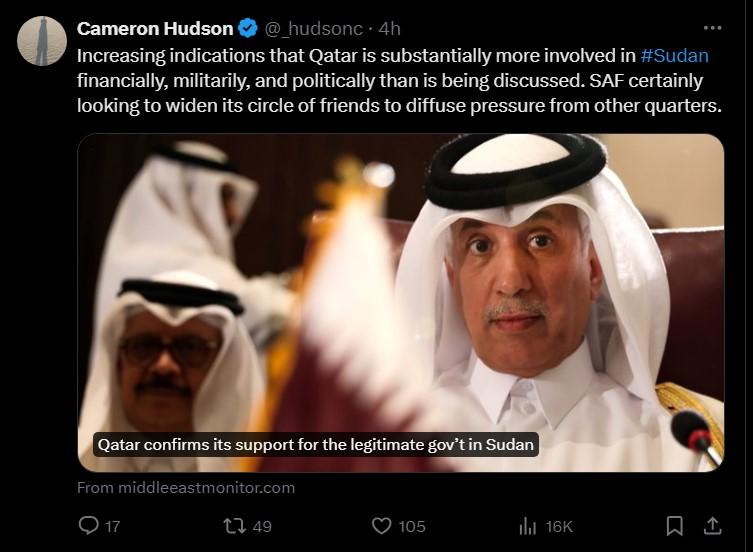Viewport: 753px width, 552px height.
Task: Repost the tweet with the arrows icon
Action: pyautogui.click(x=235, y=526)
